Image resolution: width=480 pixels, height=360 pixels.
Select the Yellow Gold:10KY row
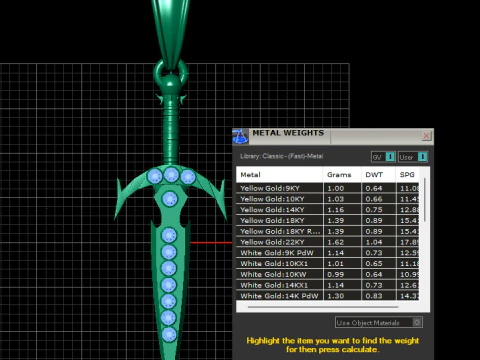click(x=328, y=199)
